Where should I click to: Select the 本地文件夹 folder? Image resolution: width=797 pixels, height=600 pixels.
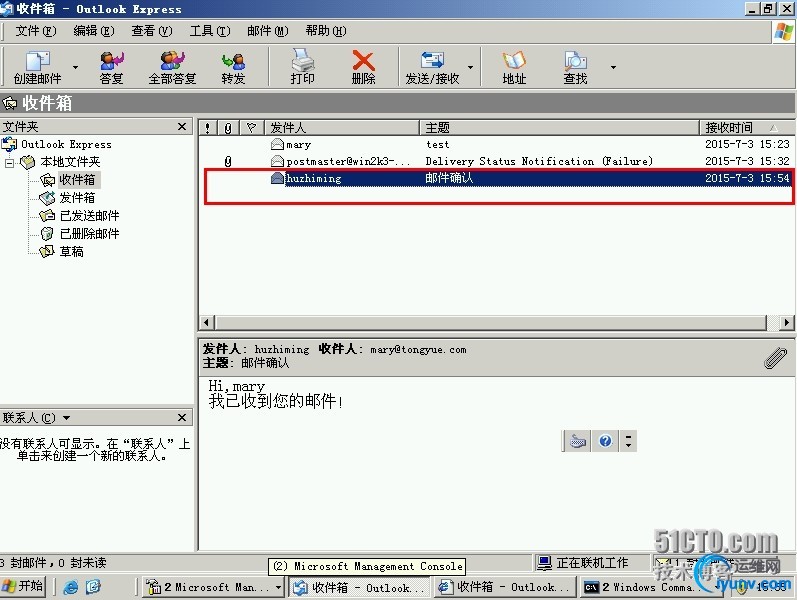pyautogui.click(x=70, y=162)
